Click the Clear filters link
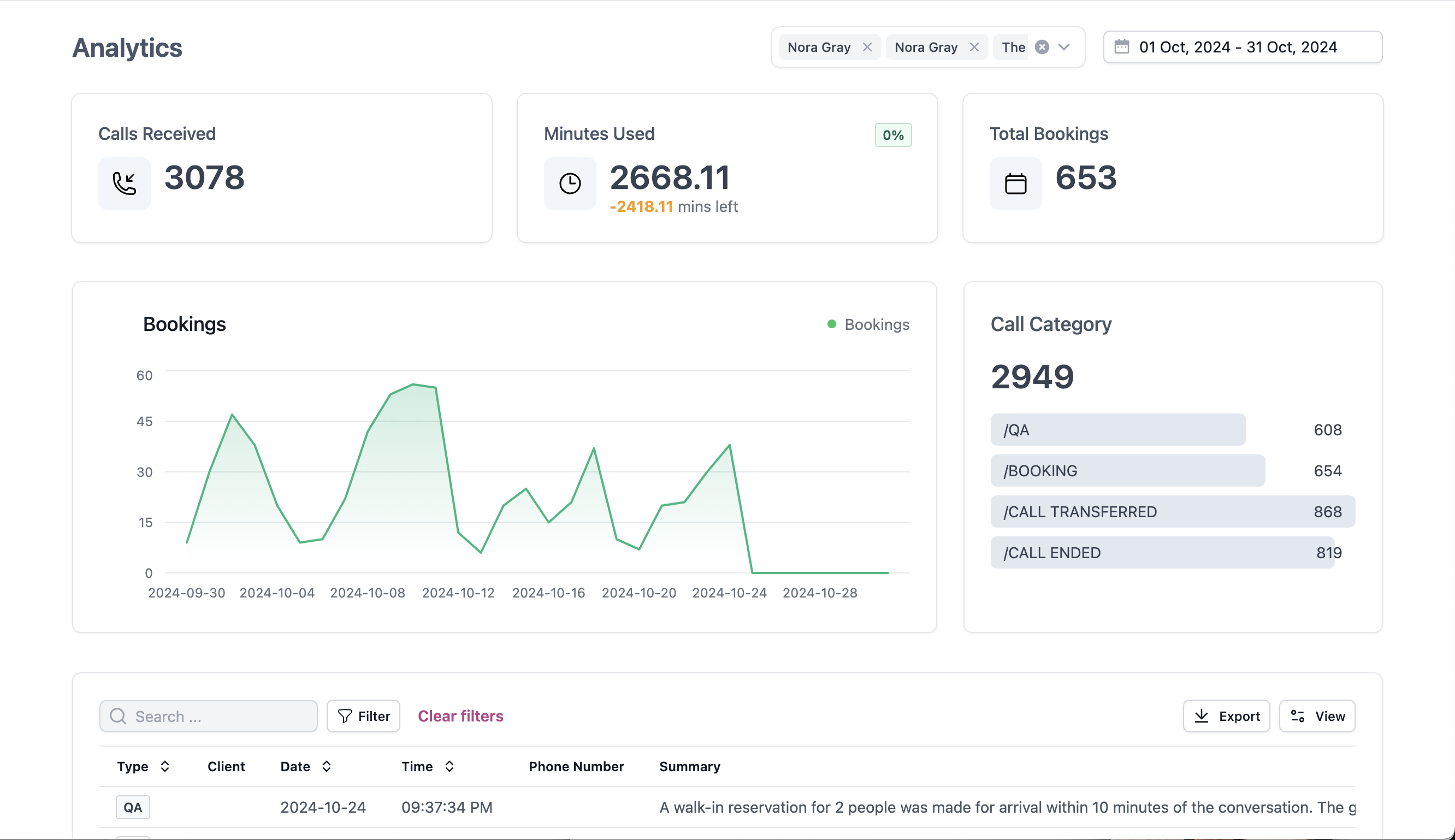Screen dimensions: 1455x840 460,716
